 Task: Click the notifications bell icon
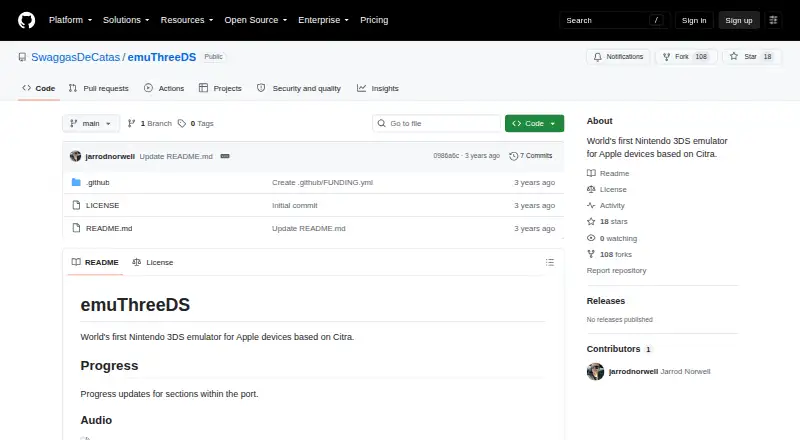[x=597, y=57]
